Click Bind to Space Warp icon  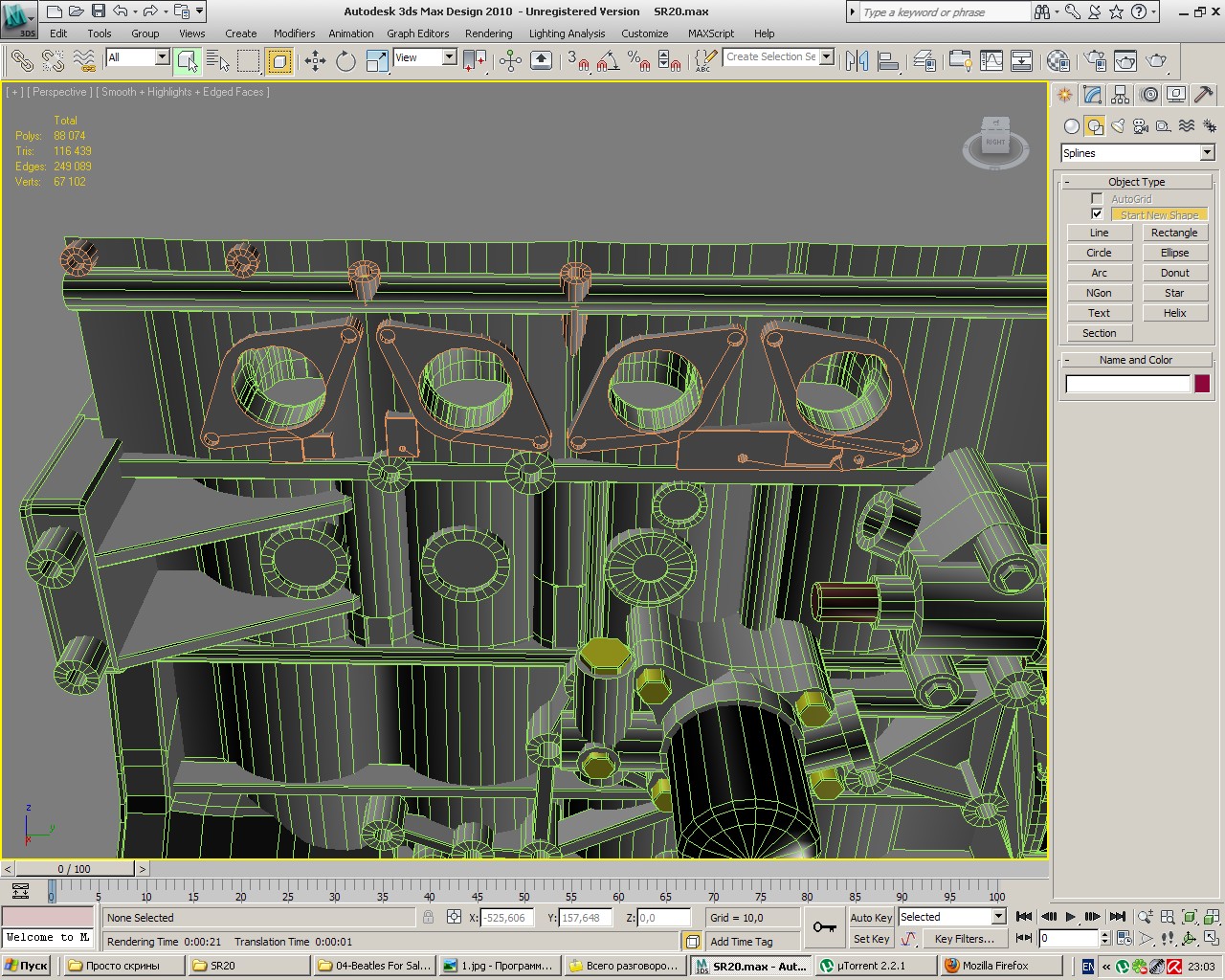coord(84,61)
